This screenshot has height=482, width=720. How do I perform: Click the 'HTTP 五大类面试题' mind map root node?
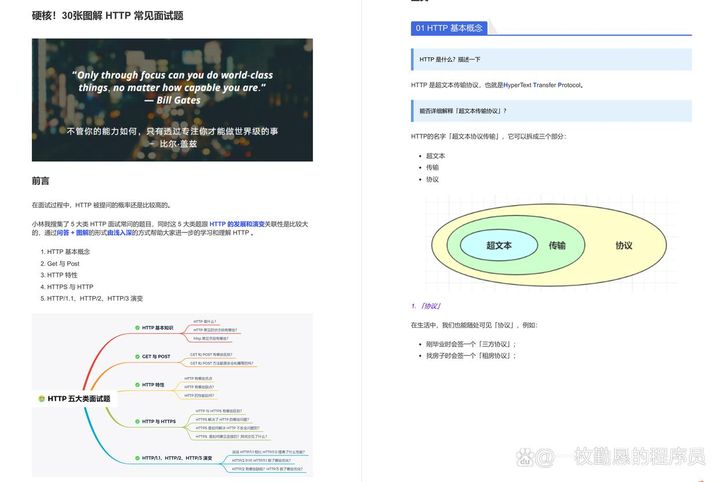(x=74, y=398)
